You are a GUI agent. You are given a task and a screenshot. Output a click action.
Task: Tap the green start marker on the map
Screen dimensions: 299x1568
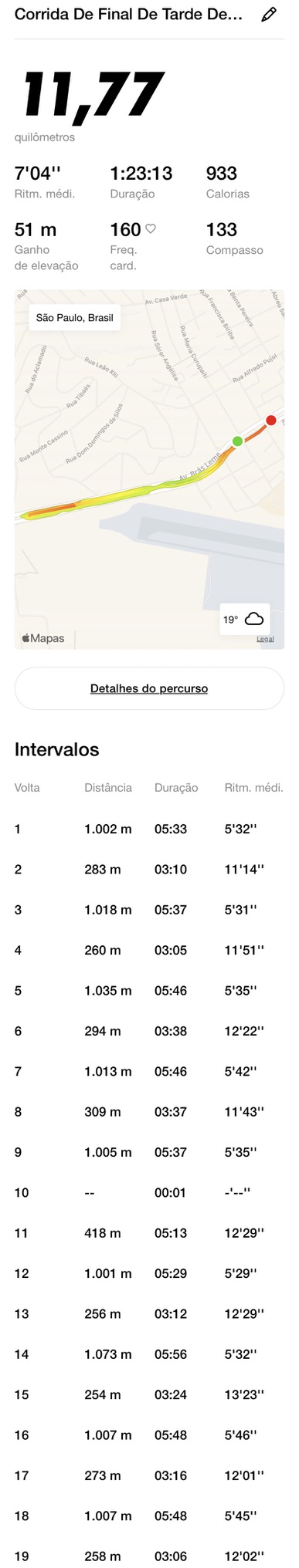pyautogui.click(x=237, y=441)
